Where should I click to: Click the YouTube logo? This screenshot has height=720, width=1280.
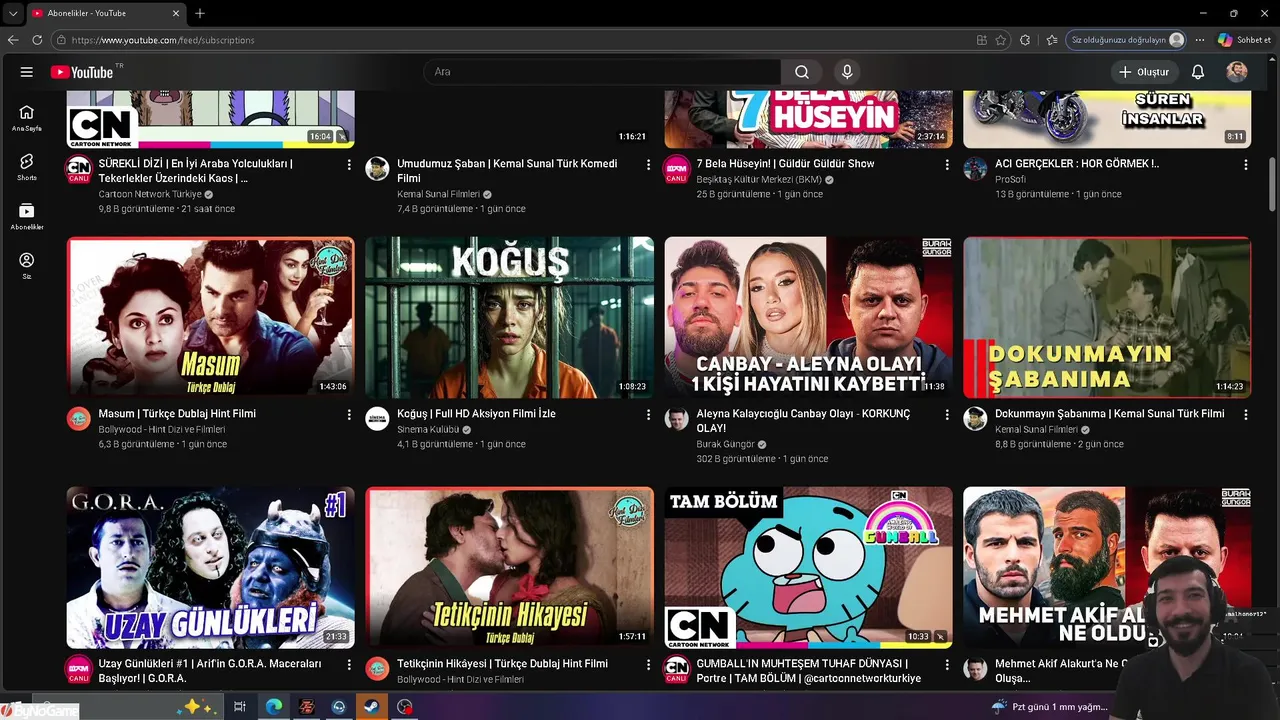pyautogui.click(x=82, y=72)
